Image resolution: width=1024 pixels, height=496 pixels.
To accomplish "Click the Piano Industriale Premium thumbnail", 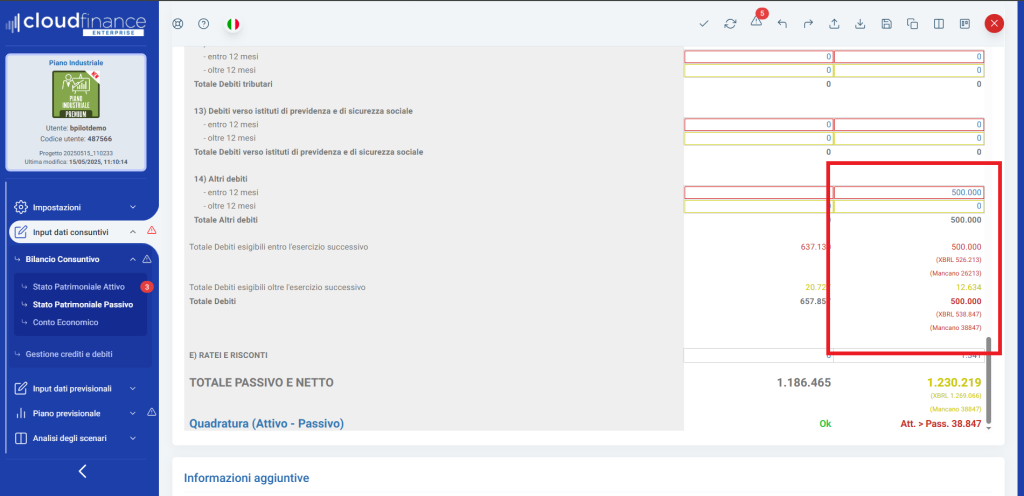I will (x=76, y=94).
